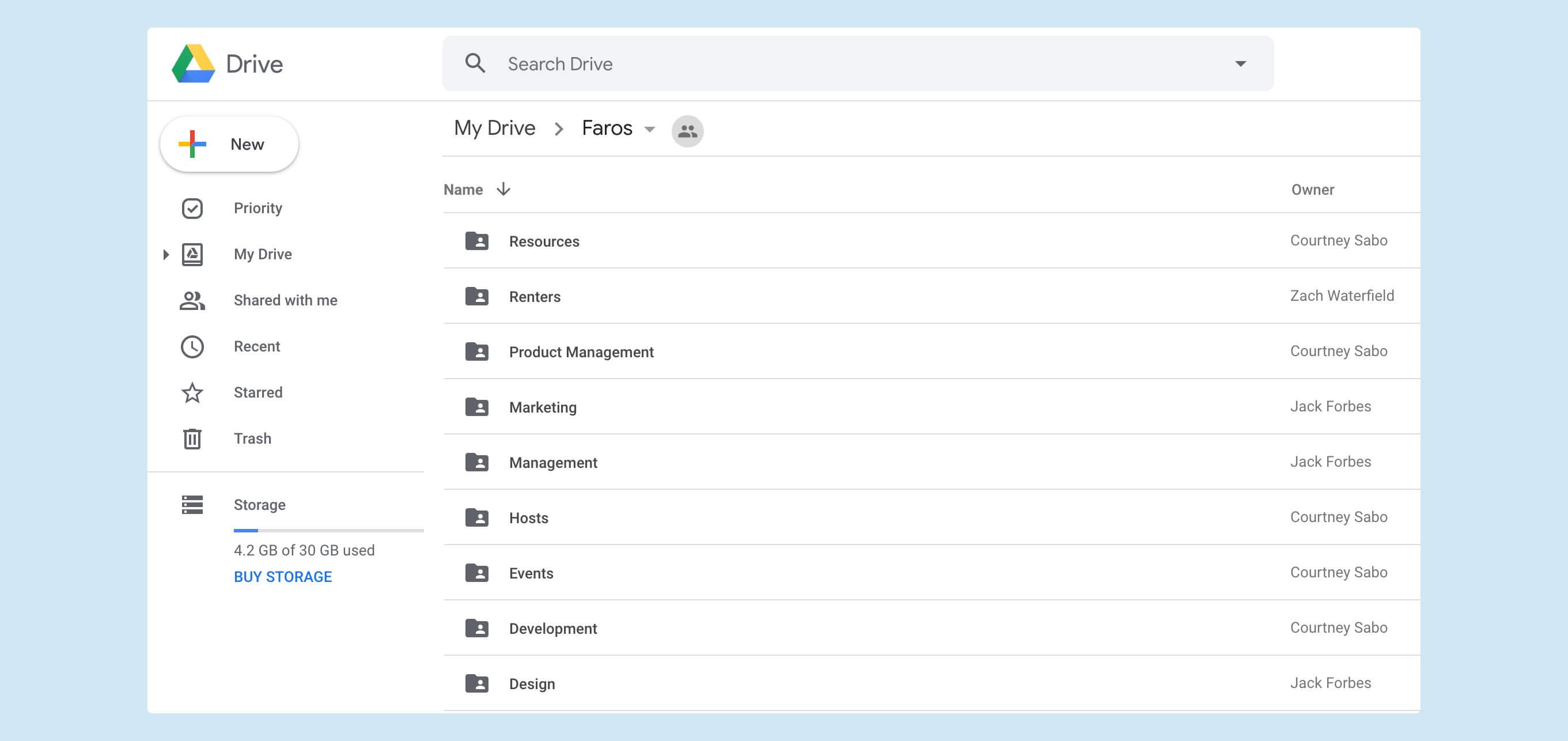Click owner Jack Forbes in Design row
The height and width of the screenshot is (741, 1568).
tap(1331, 683)
